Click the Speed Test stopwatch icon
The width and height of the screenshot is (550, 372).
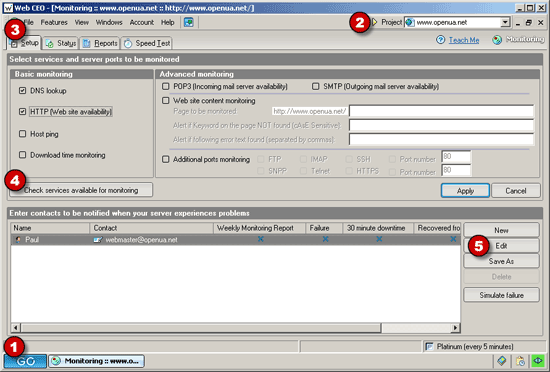(128, 43)
